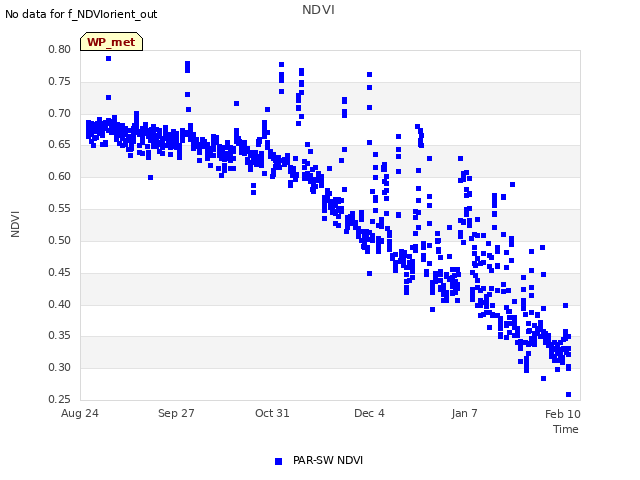Click the 0.65 y-axis tick label
The image size is (640, 480).
[60, 144]
